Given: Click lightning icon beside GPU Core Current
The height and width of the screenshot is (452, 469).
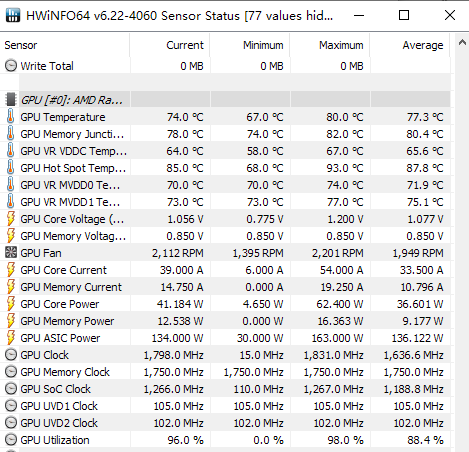Looking at the screenshot, I should [11, 270].
